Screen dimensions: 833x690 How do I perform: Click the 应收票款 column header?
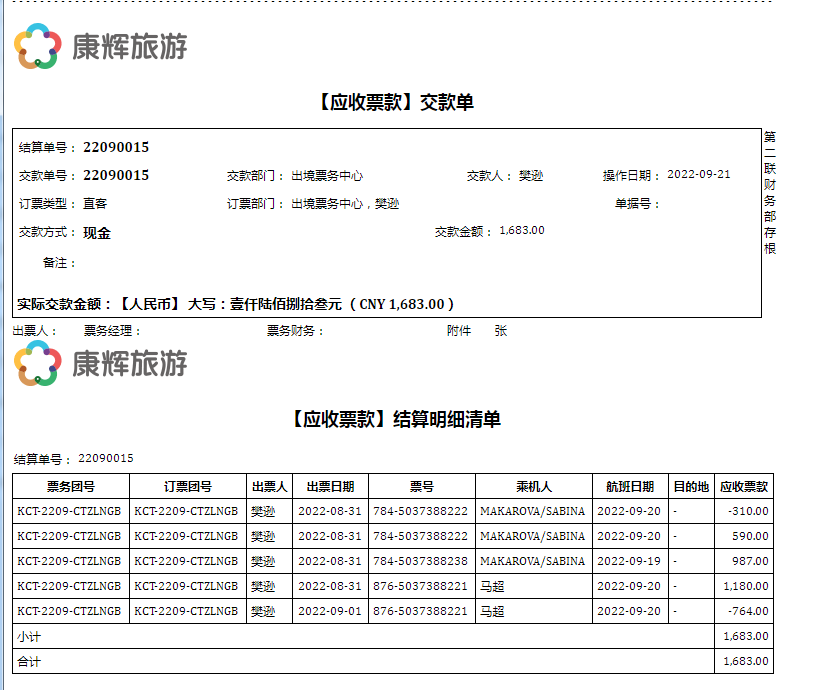click(744, 487)
